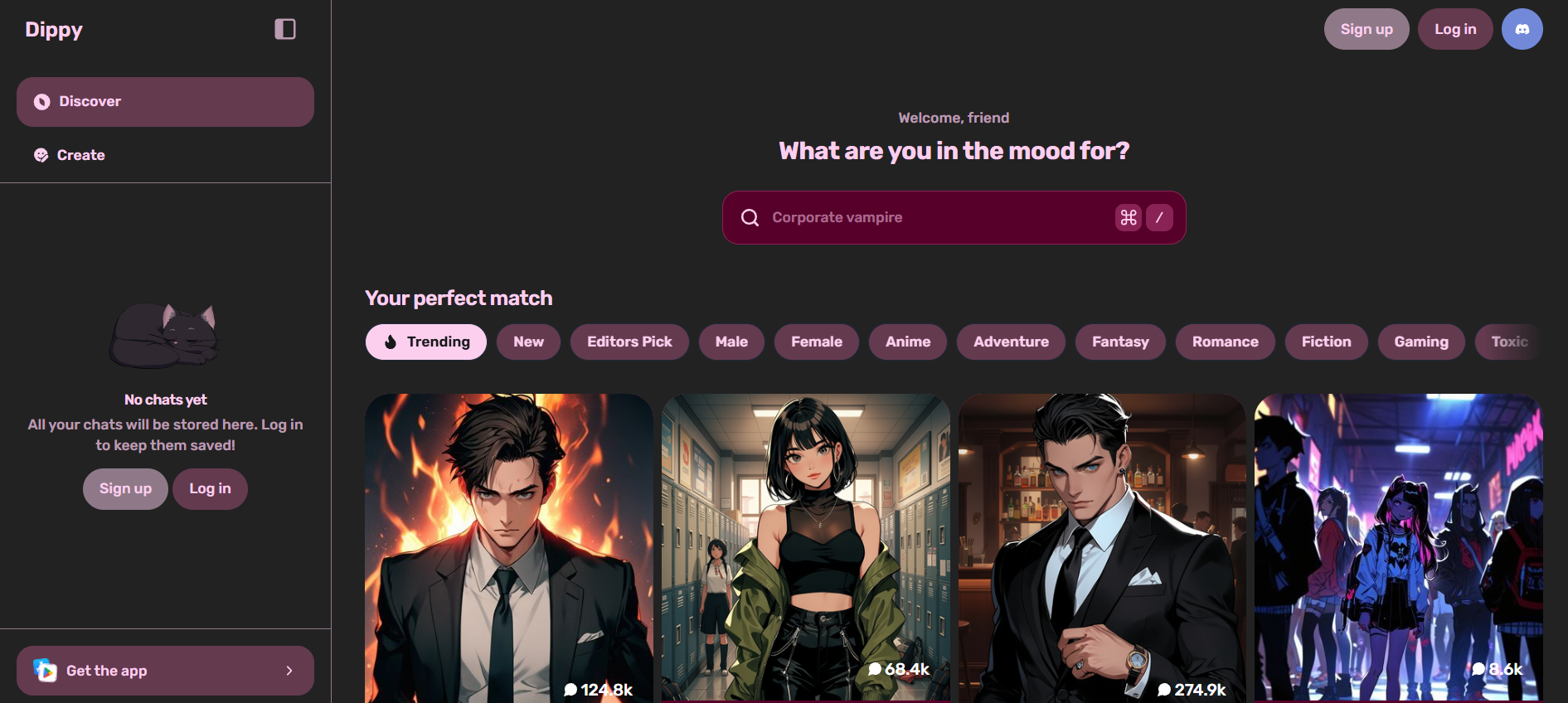Click Sign up in top bar

(1367, 29)
